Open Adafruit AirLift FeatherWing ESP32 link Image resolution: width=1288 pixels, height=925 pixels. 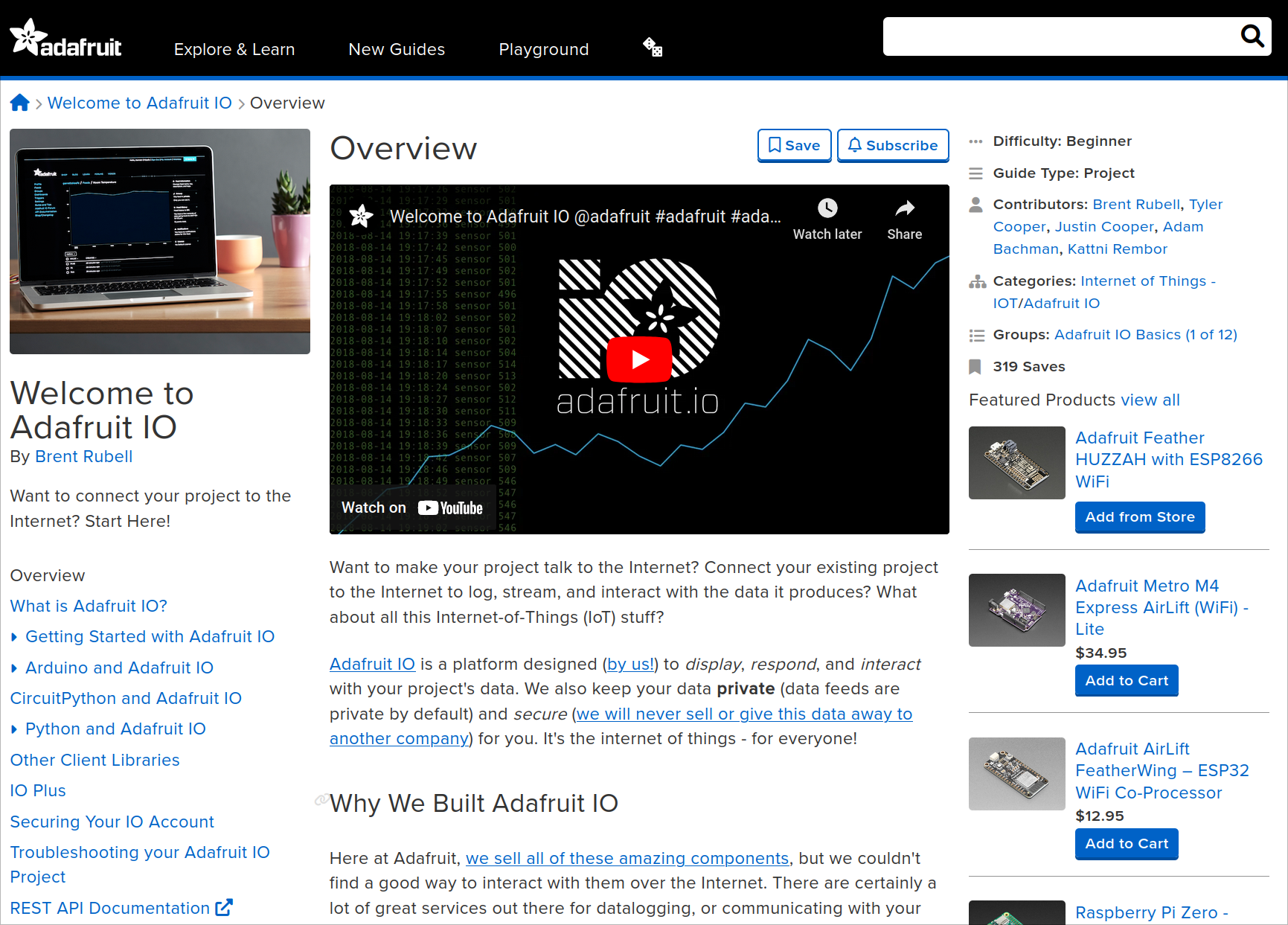click(x=1162, y=770)
